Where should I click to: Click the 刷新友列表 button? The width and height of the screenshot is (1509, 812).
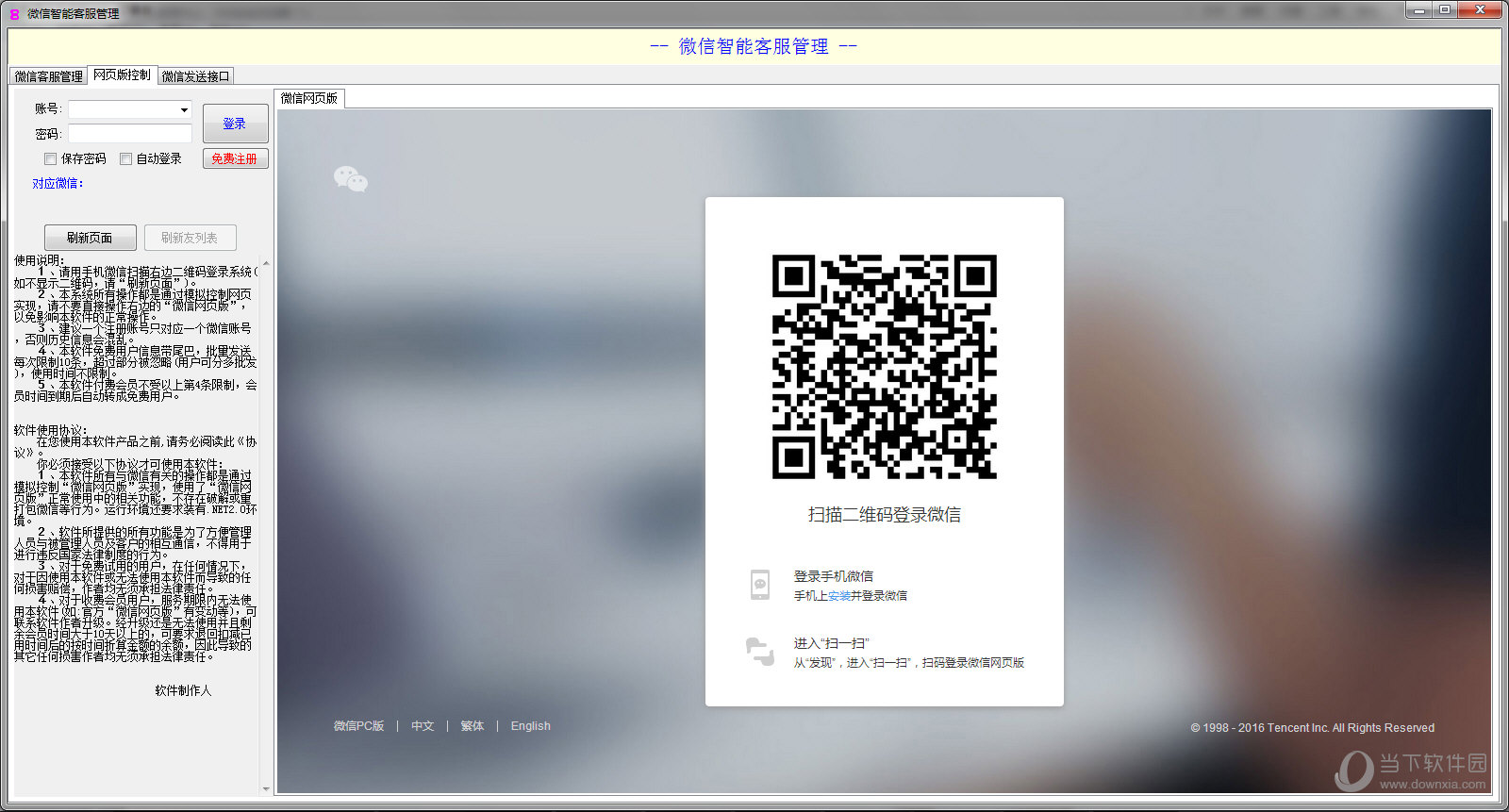[x=190, y=238]
